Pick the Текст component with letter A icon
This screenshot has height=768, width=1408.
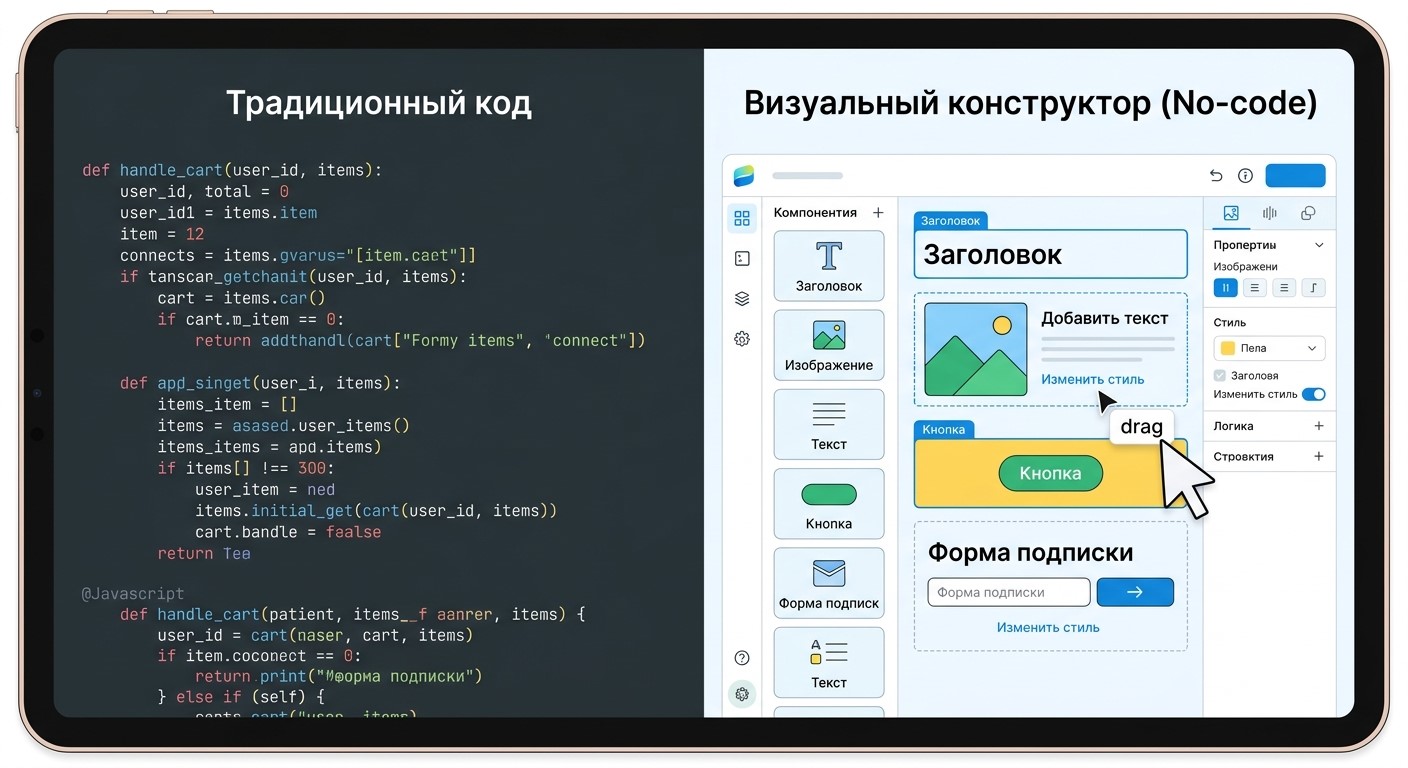[829, 662]
